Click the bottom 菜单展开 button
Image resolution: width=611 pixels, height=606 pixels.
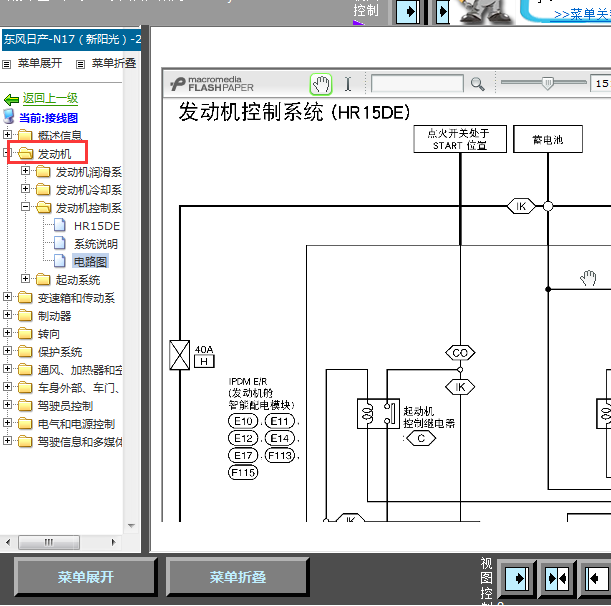pos(86,577)
